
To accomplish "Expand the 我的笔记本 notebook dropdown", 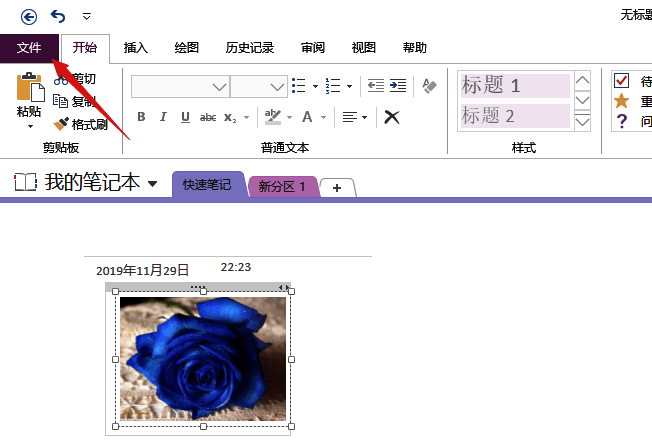I will point(153,183).
